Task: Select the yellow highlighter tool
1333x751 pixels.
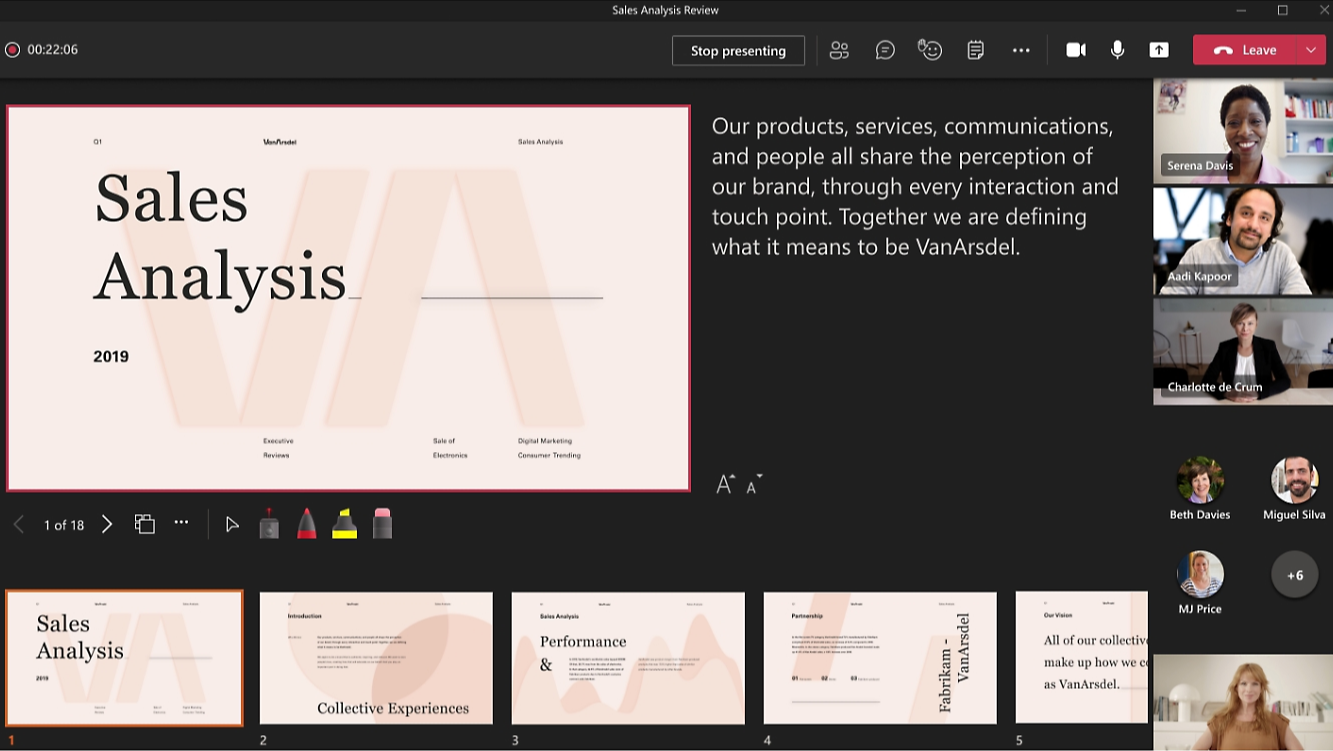Action: click(345, 523)
